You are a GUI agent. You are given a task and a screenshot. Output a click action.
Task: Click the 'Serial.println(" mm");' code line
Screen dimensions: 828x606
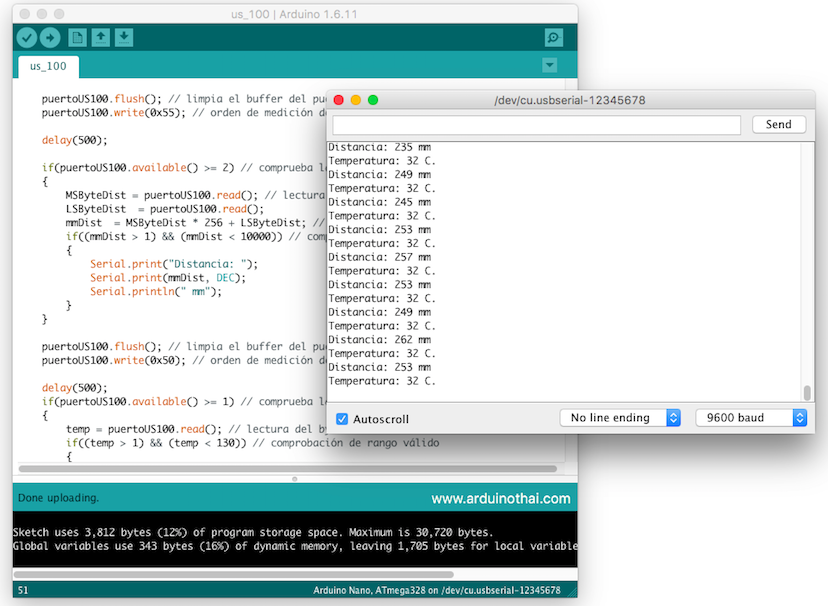coord(156,292)
